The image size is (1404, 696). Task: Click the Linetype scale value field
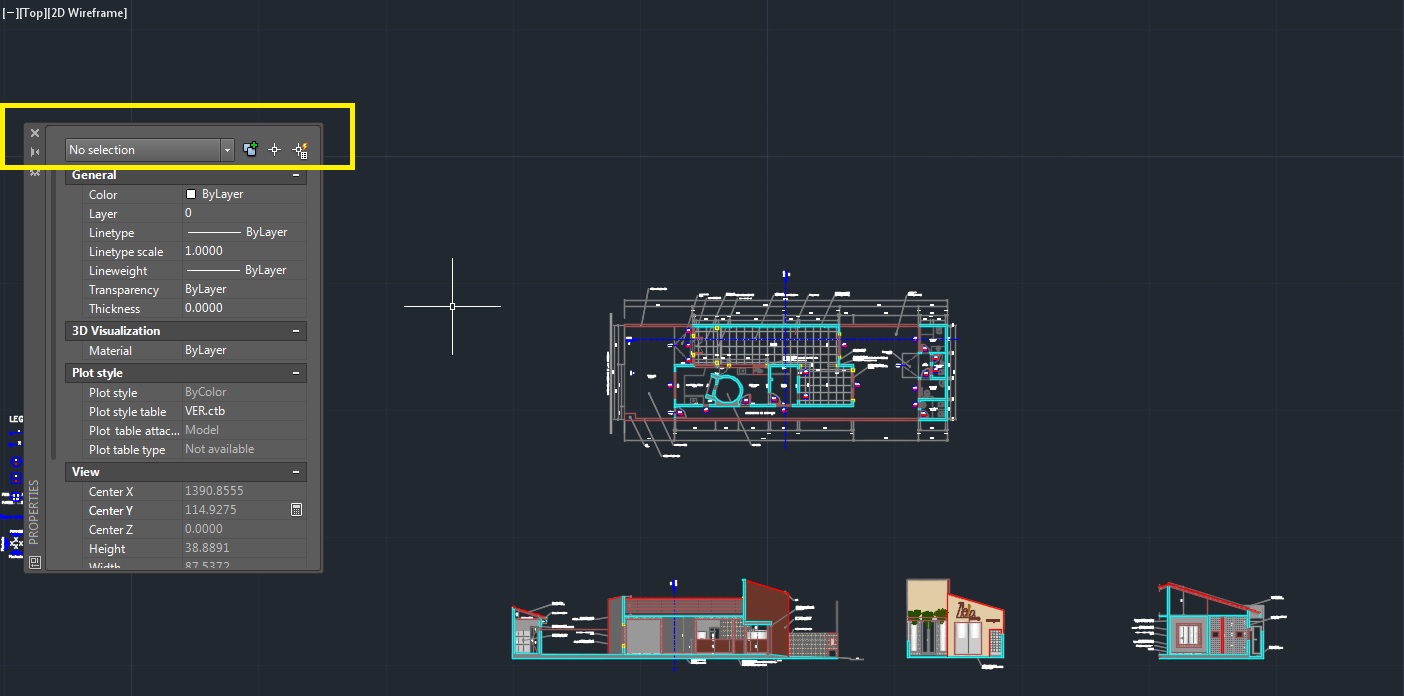click(x=243, y=251)
